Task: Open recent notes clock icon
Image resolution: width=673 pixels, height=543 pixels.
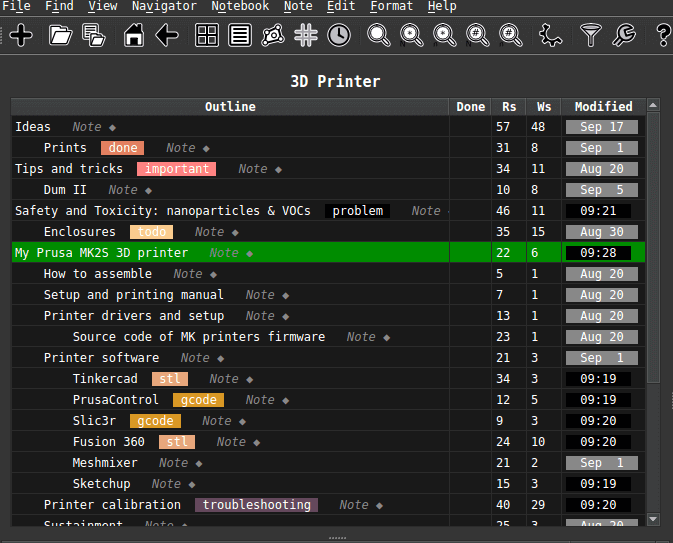Action: pyautogui.click(x=339, y=35)
